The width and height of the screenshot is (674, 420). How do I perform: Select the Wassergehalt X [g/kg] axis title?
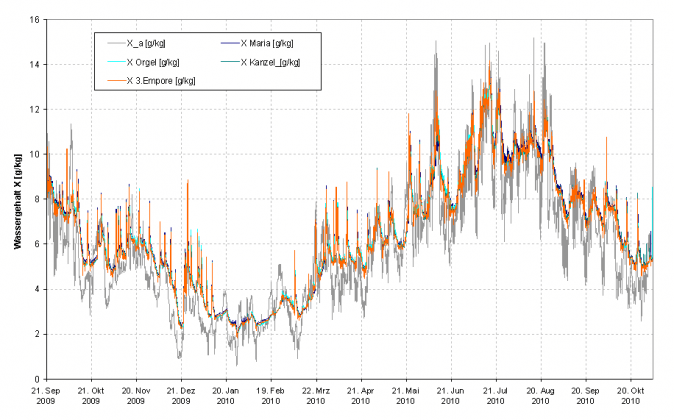[x=18, y=199]
